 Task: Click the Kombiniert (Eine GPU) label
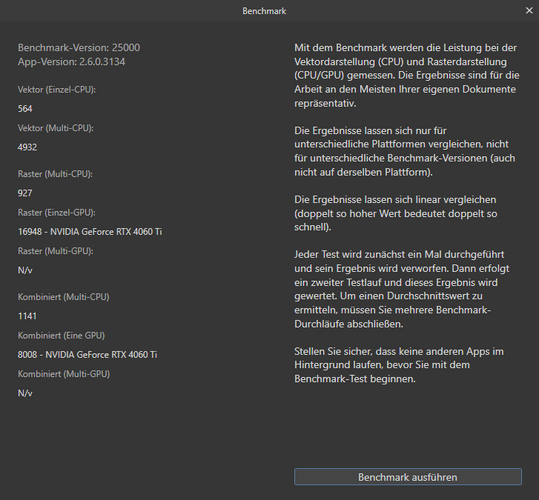pyautogui.click(x=61, y=336)
